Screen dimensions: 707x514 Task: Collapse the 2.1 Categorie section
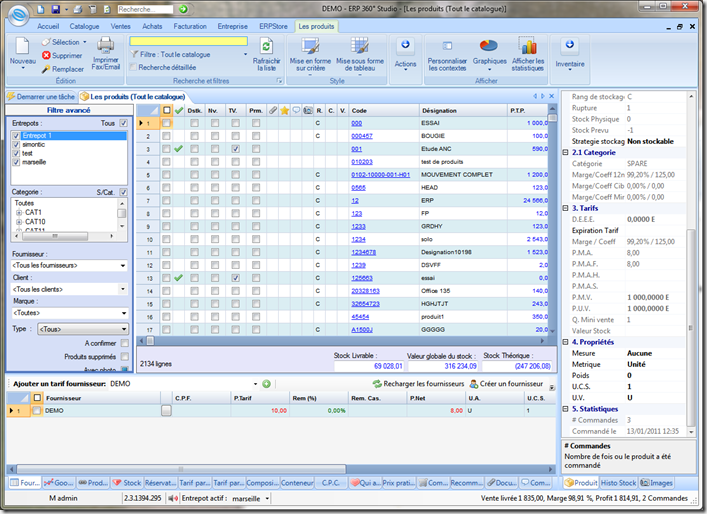click(565, 152)
